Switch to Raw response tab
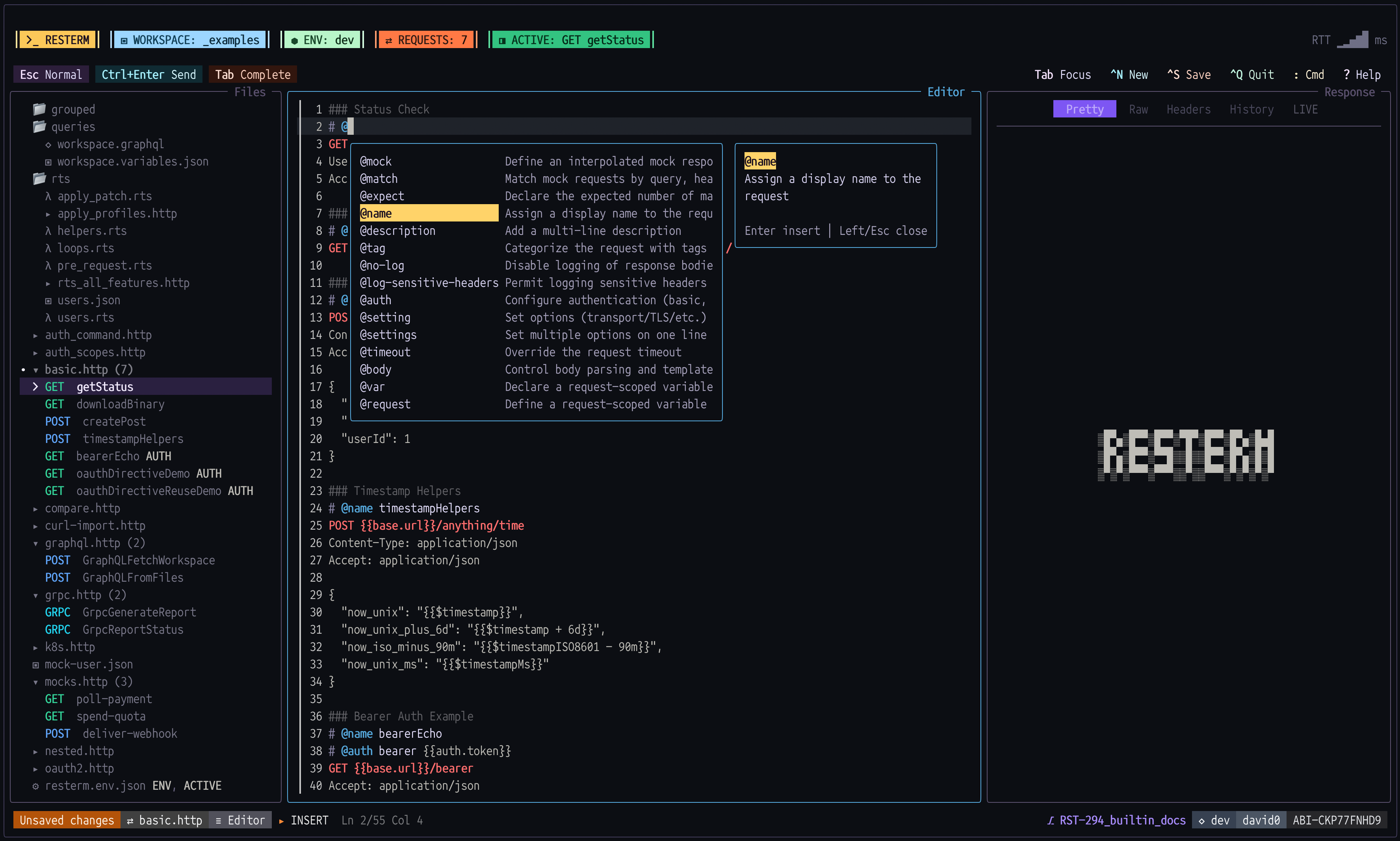The width and height of the screenshot is (1400, 841). (x=1138, y=109)
